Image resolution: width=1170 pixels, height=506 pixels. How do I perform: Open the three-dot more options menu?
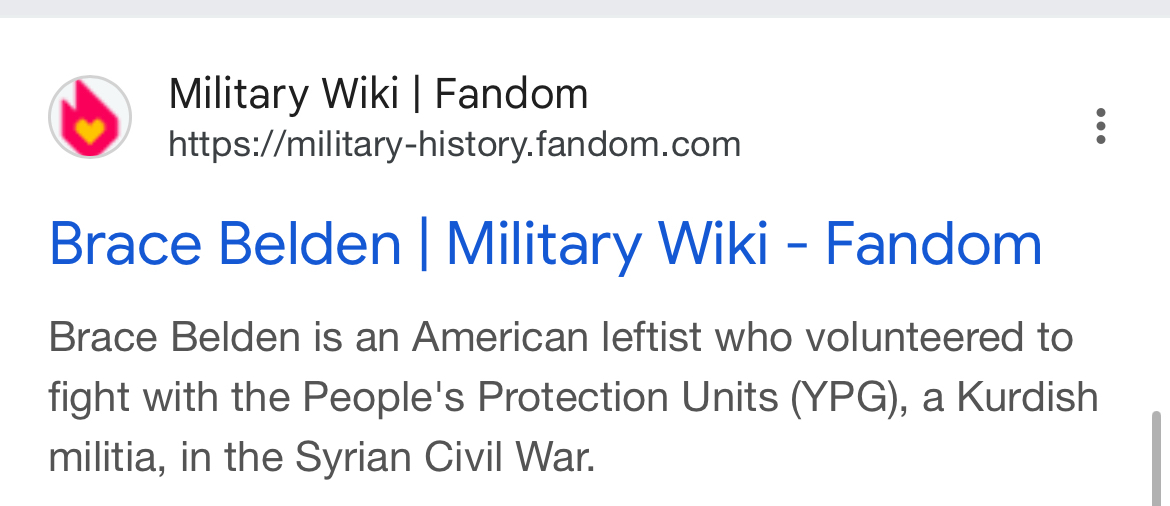pos(1100,127)
